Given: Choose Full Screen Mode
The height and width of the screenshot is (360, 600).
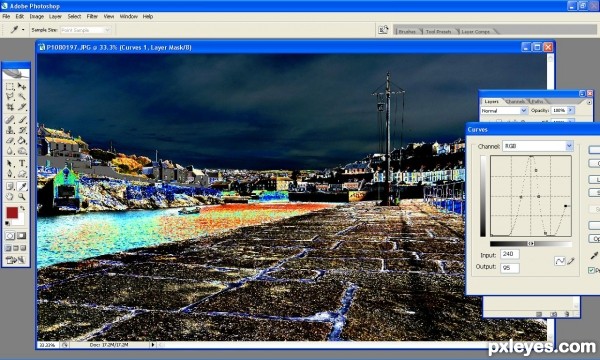Looking at the screenshot, I should point(23,248).
